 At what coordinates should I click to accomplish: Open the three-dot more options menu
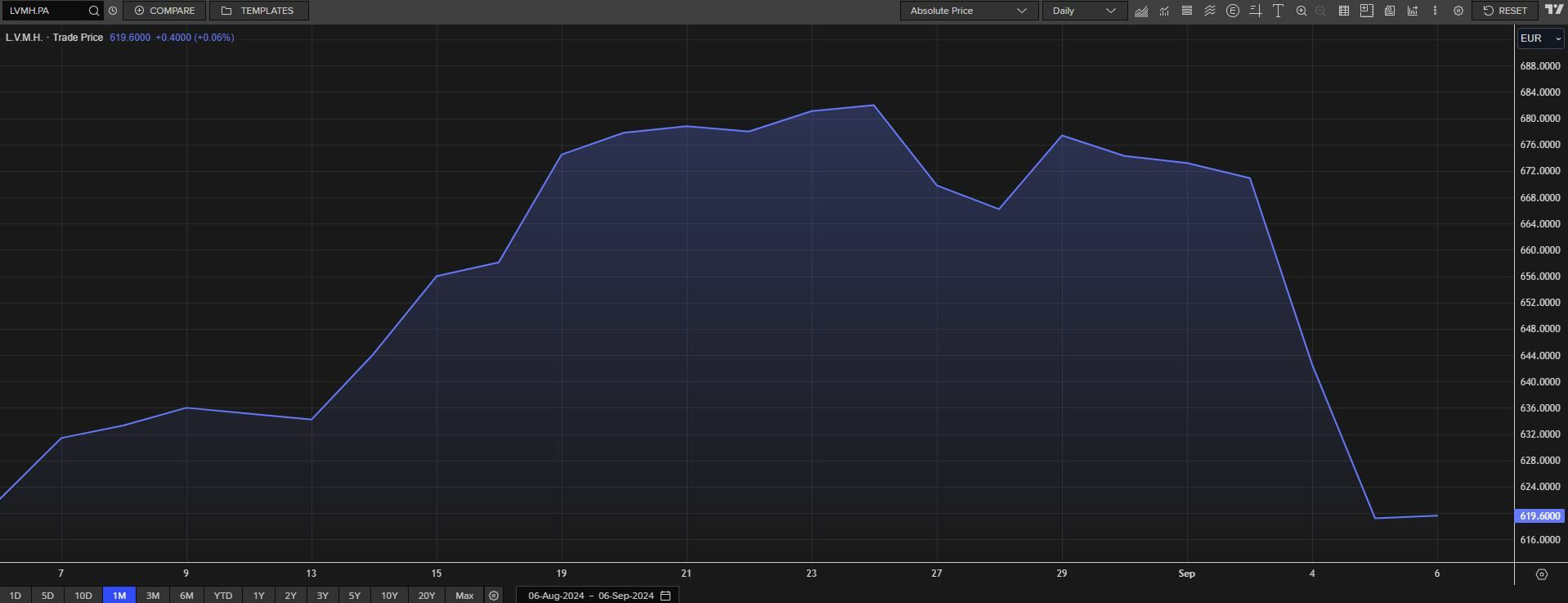click(1435, 11)
